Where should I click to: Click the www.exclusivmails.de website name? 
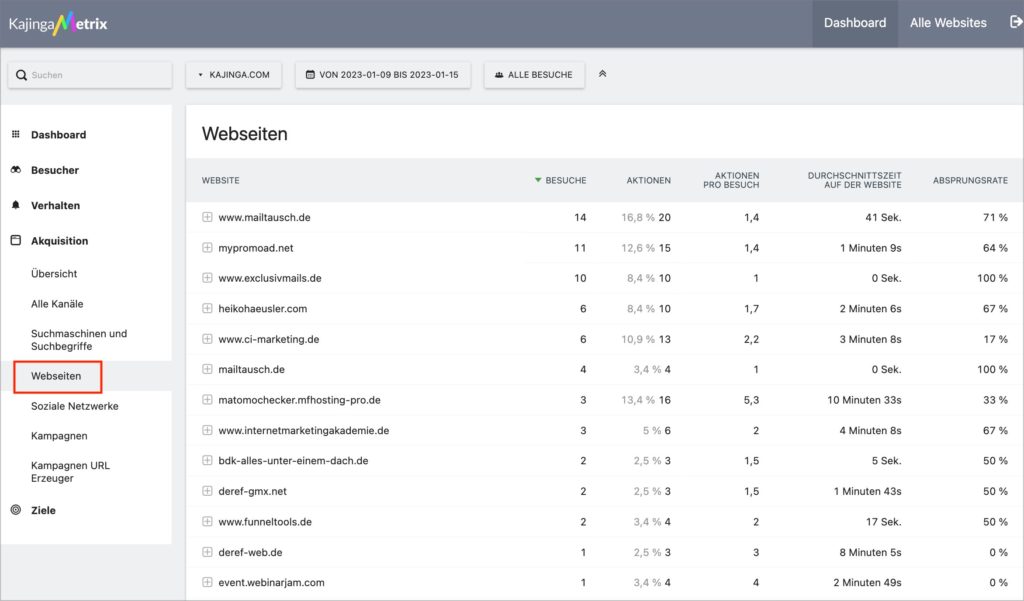(x=270, y=278)
